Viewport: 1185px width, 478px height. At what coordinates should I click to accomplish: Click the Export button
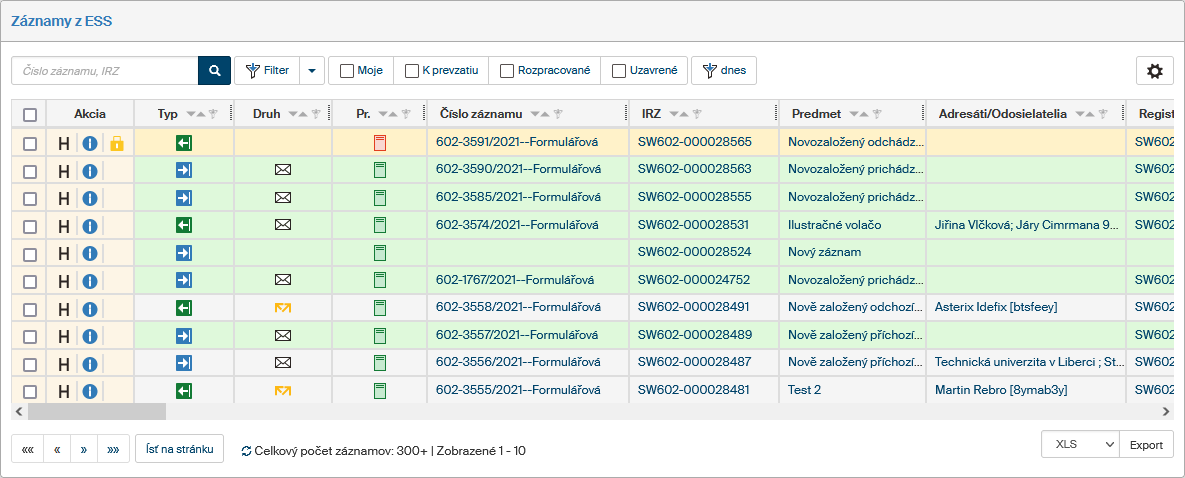1145,445
